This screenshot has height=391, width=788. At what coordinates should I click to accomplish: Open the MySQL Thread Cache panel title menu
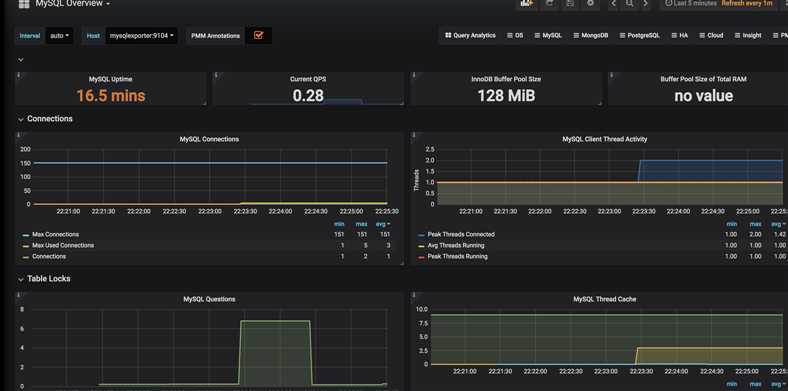tap(605, 300)
